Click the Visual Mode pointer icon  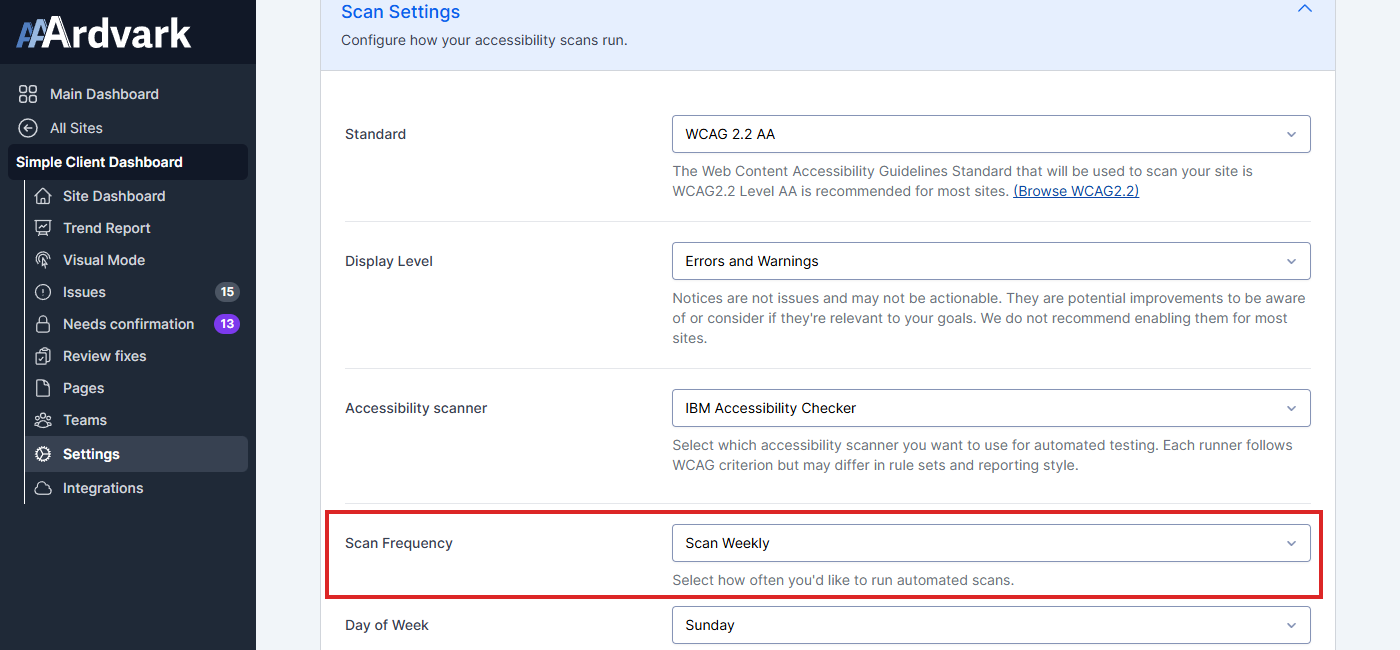tap(43, 260)
